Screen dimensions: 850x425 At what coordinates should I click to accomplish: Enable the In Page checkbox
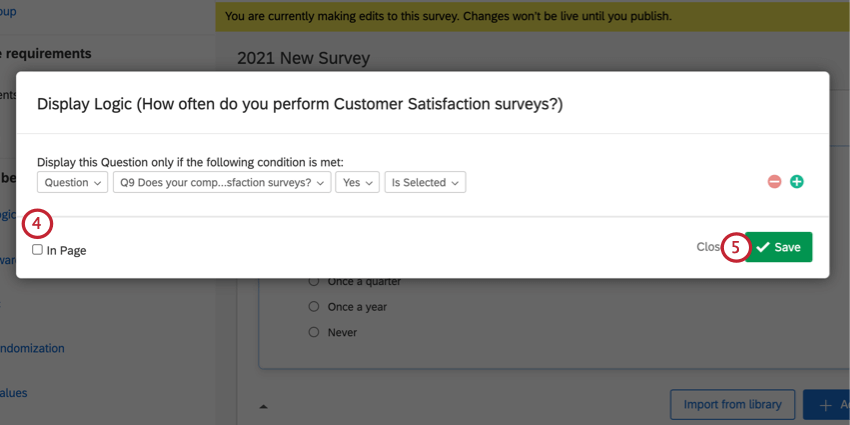tap(38, 250)
